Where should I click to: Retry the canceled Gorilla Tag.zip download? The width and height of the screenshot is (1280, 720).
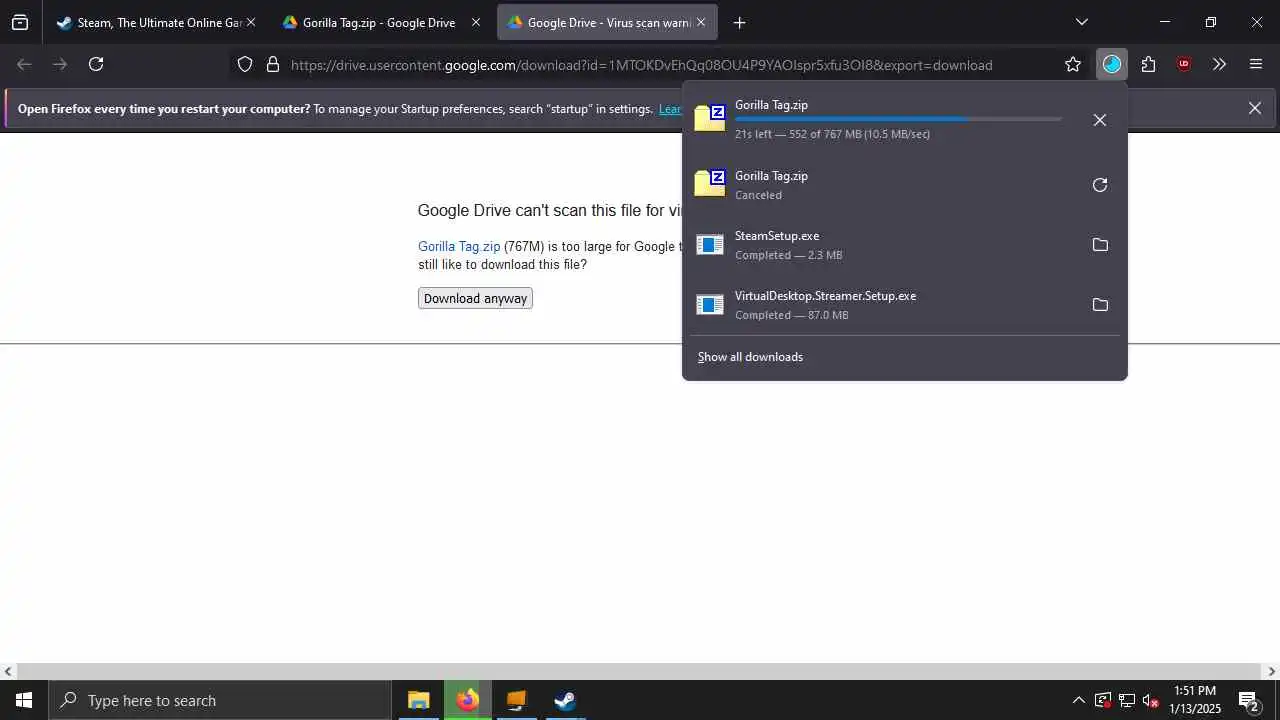tap(1100, 185)
